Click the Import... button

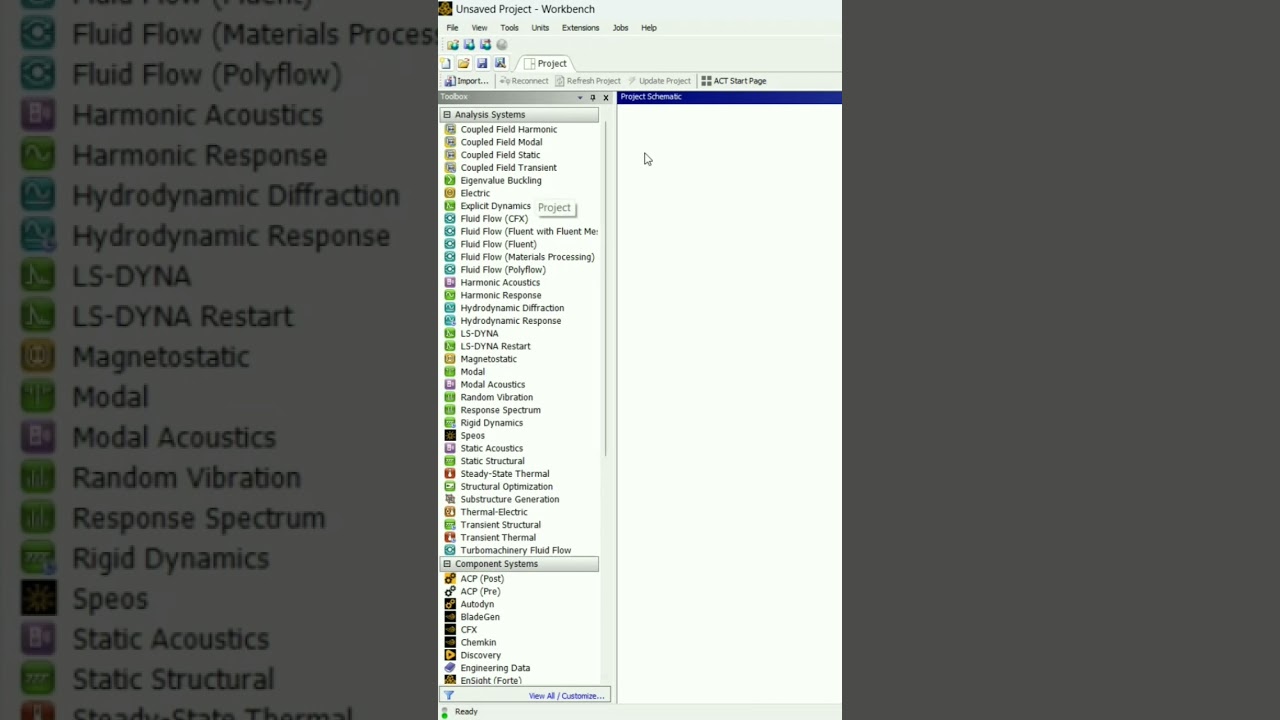[466, 81]
